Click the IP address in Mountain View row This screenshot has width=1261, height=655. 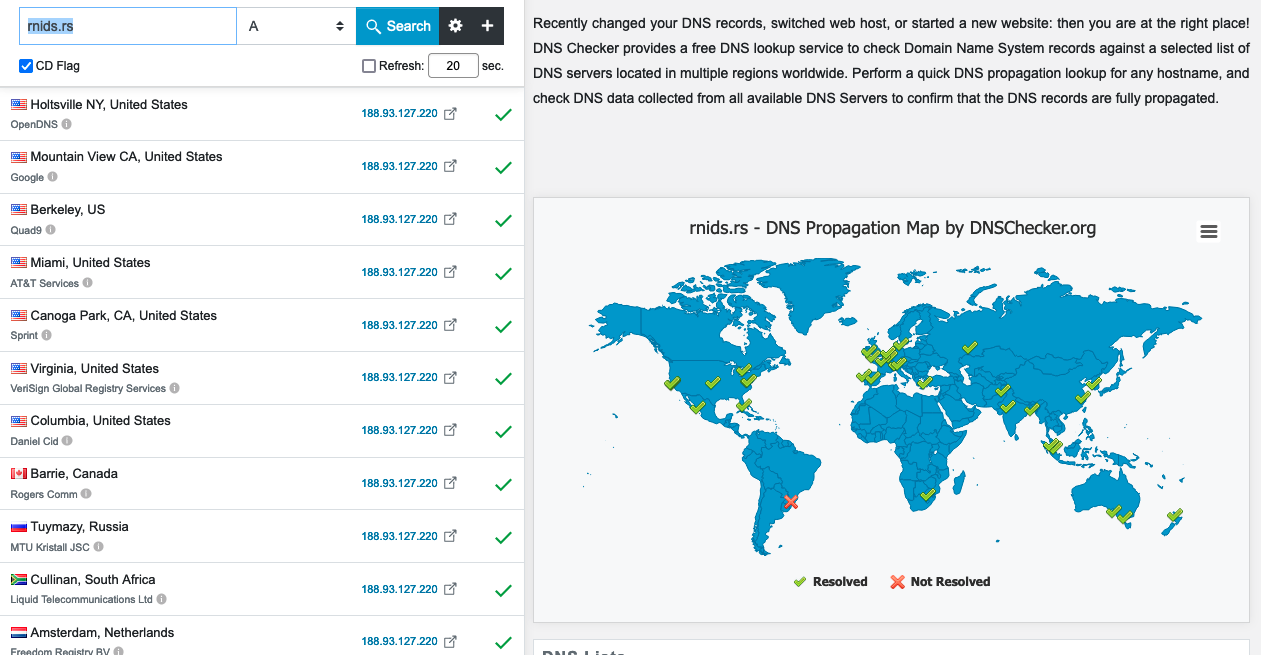point(400,166)
